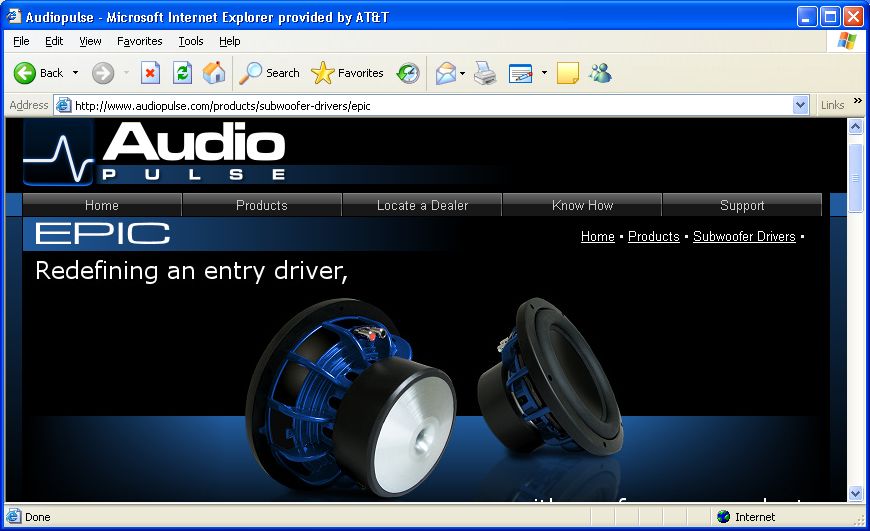Click the Stop loading icon
The height and width of the screenshot is (531, 870).
tap(150, 73)
